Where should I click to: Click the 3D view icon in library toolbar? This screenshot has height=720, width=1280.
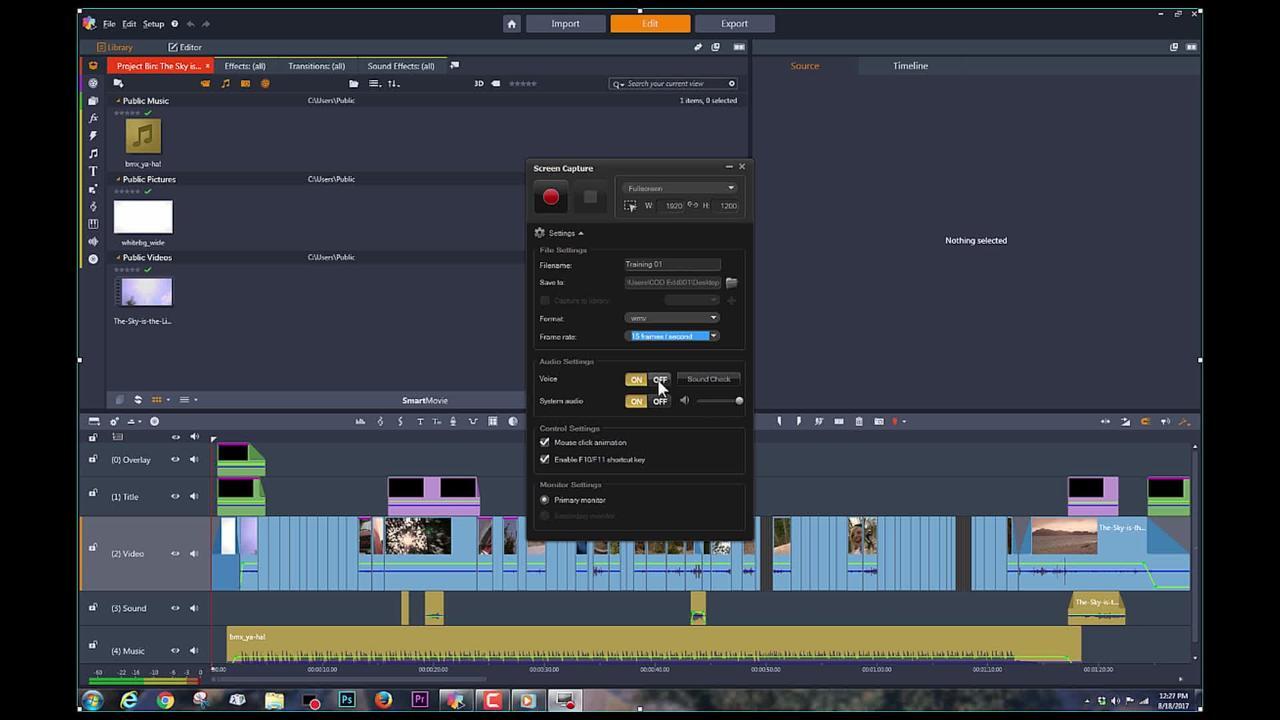pos(479,84)
